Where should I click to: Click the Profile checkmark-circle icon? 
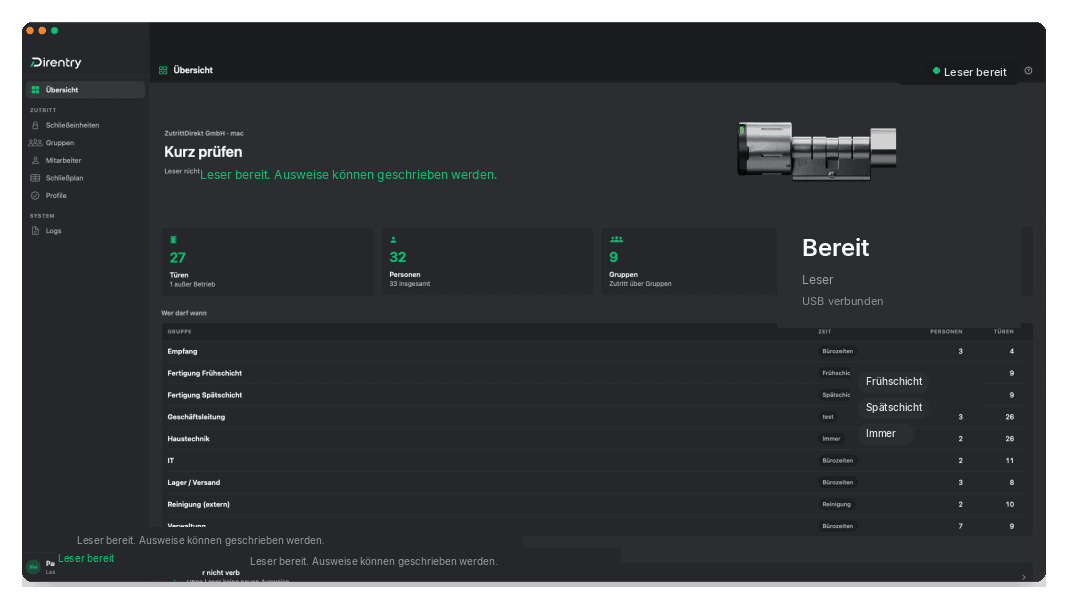[x=35, y=195]
